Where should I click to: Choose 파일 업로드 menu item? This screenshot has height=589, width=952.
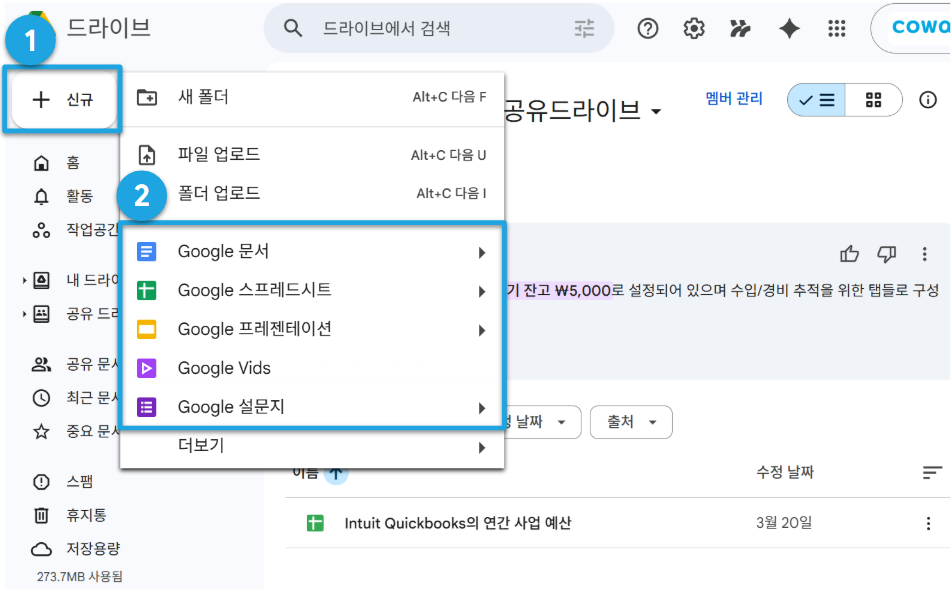tap(312, 155)
